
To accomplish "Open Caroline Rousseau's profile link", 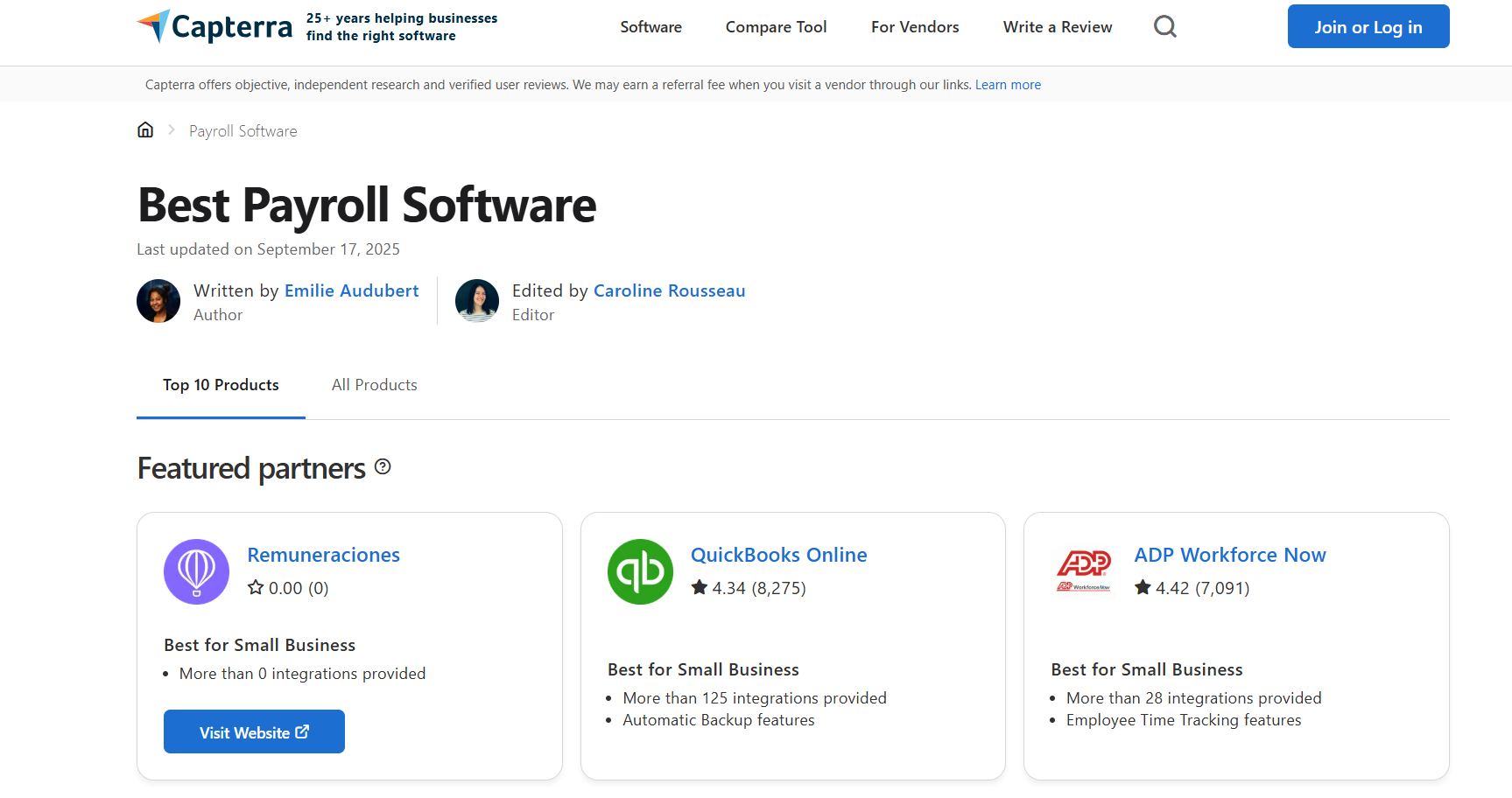I will point(669,290).
